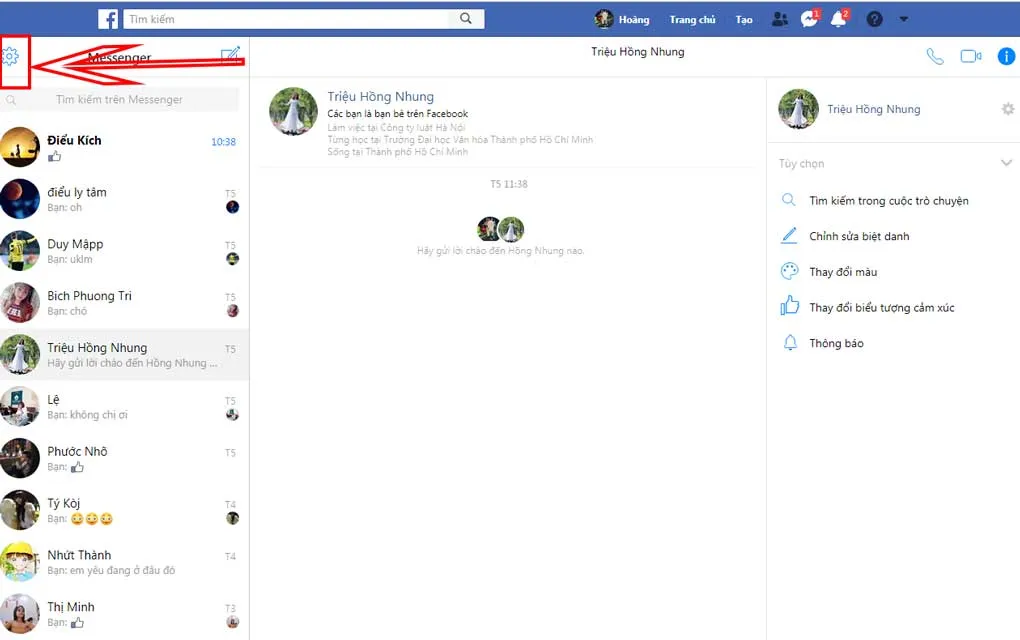
Task: Start a voice call
Action: click(x=935, y=56)
